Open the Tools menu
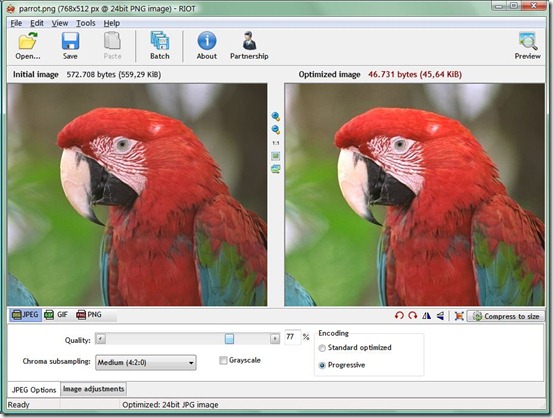The image size is (553, 418). click(86, 23)
